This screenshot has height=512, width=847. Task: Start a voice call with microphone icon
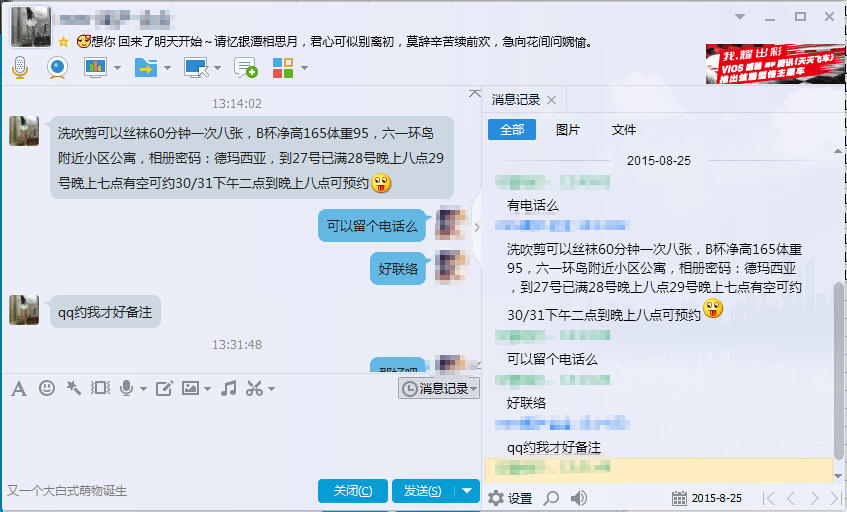coord(19,67)
